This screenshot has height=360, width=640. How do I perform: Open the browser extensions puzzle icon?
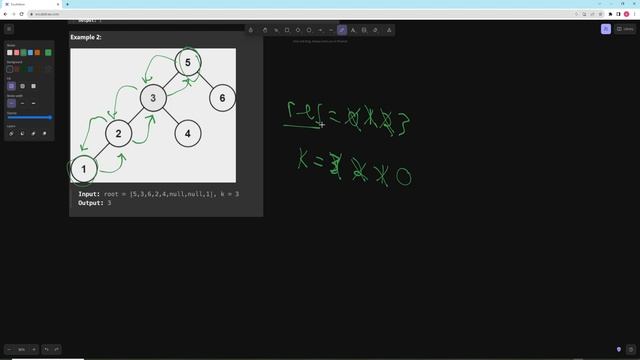(x=611, y=14)
